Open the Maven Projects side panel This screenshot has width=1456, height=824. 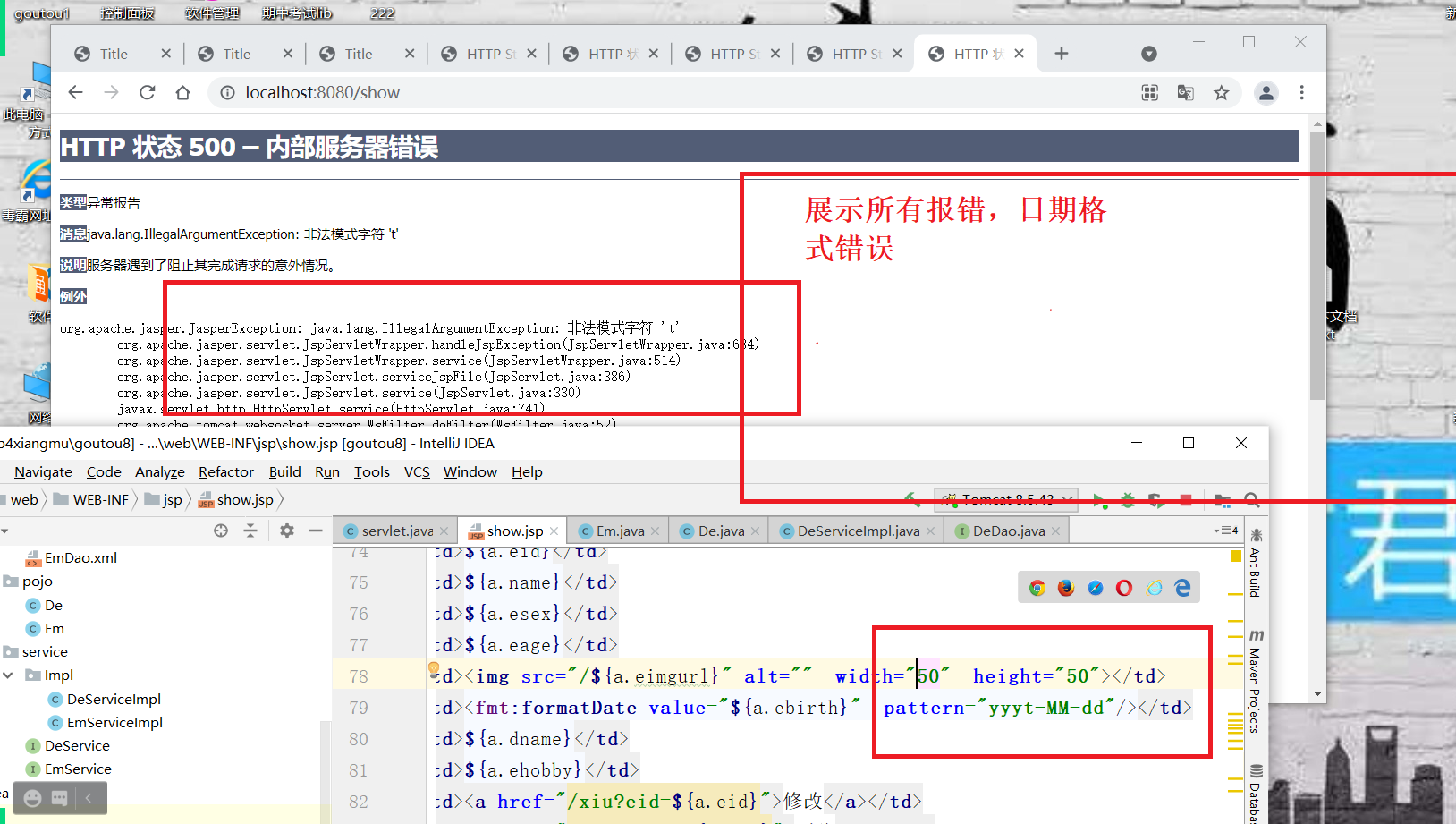tap(1256, 682)
